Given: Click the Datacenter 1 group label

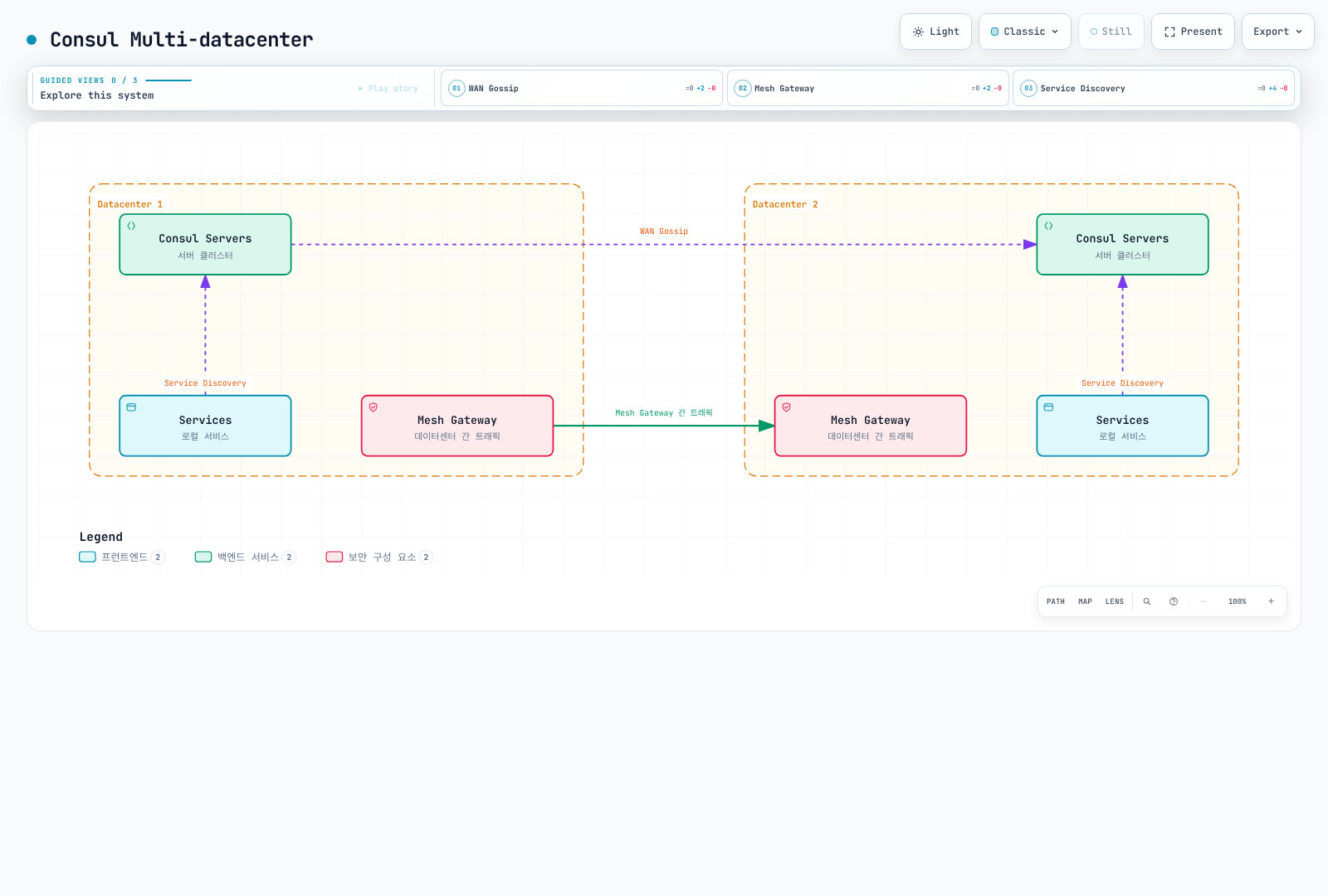Looking at the screenshot, I should pos(130,204).
